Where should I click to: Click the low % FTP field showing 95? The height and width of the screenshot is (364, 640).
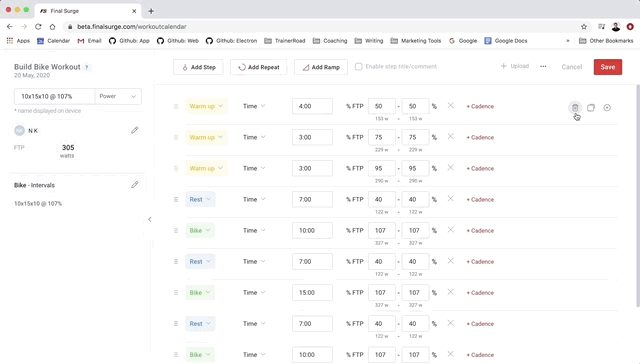tap(382, 168)
